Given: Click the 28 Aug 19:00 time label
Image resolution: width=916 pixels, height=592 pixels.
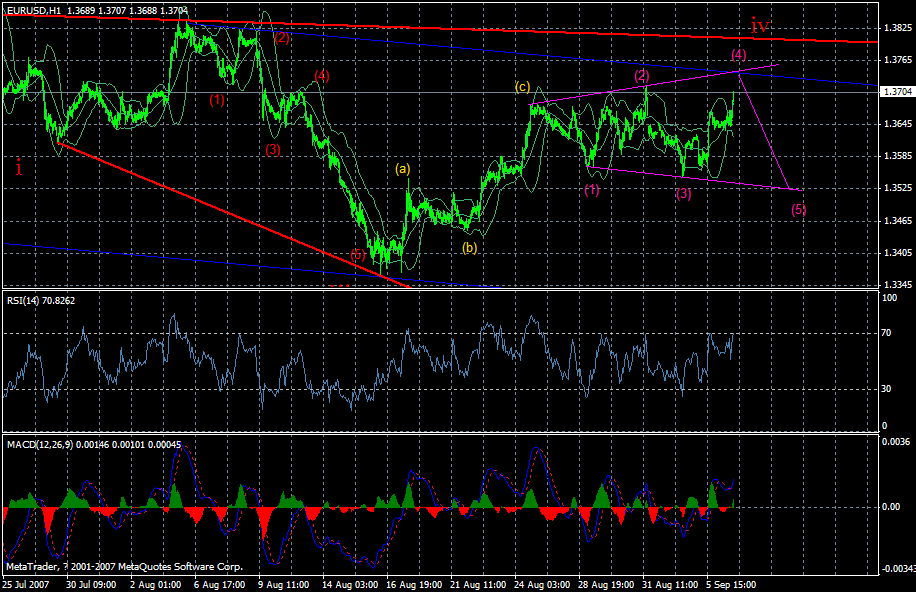Looking at the screenshot, I should [x=606, y=584].
